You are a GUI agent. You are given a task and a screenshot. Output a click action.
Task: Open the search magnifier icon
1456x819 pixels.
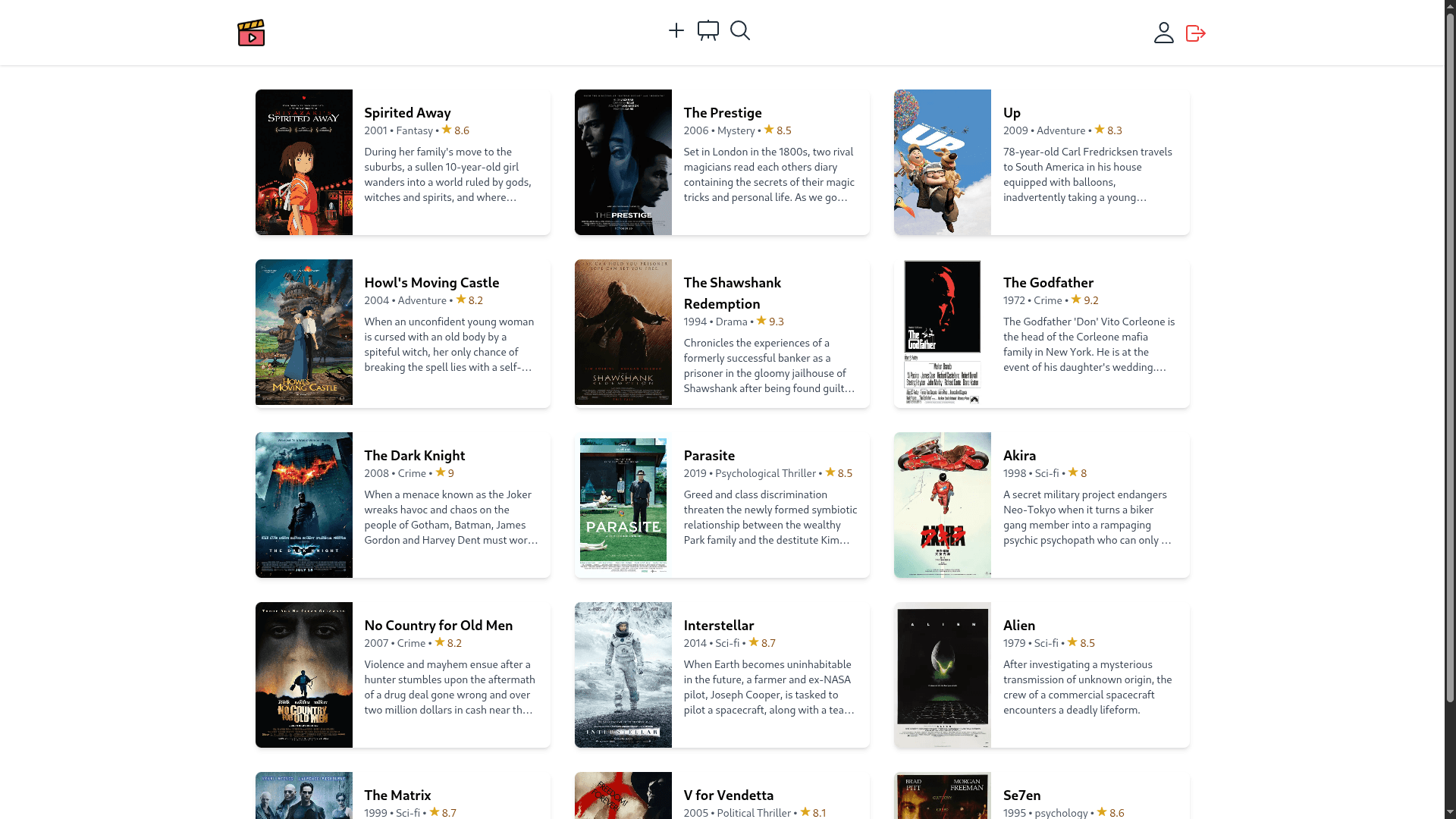pos(740,30)
